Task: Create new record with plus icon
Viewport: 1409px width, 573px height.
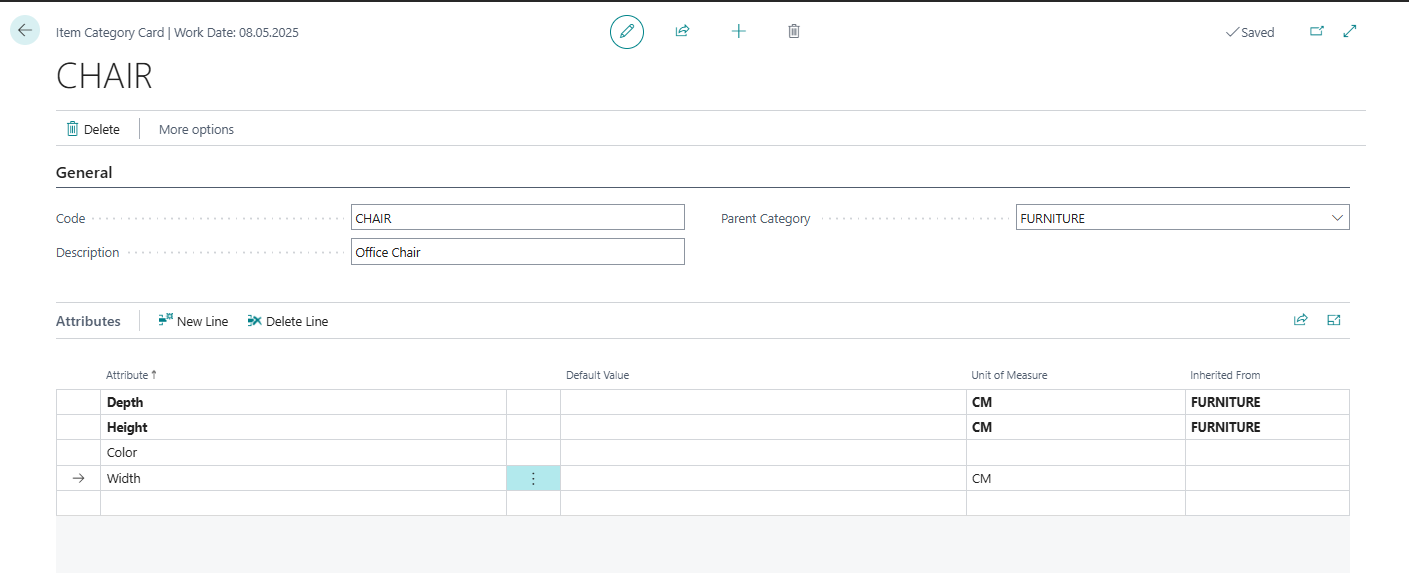Action: pyautogui.click(x=739, y=32)
